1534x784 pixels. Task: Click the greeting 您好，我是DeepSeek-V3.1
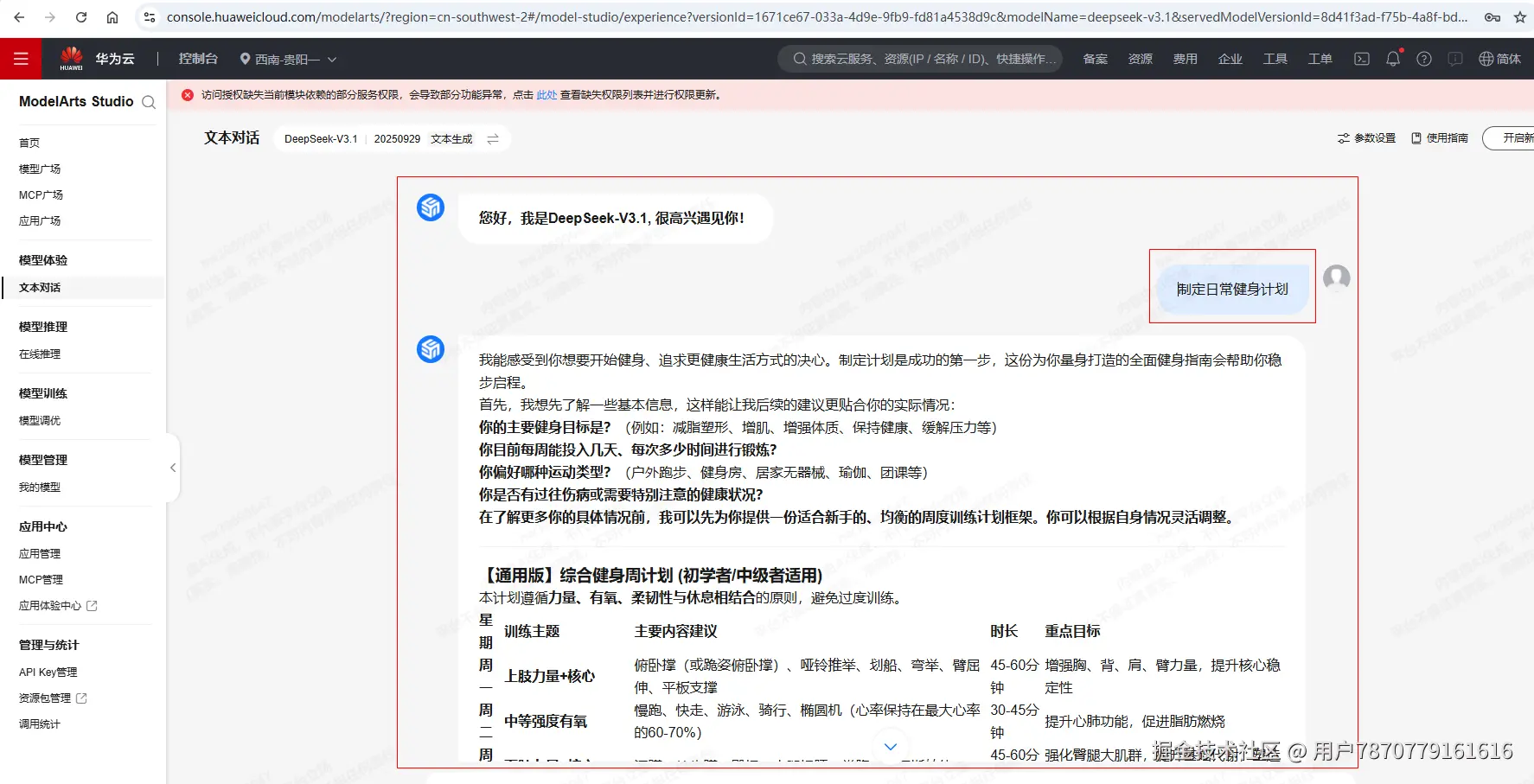coord(611,218)
